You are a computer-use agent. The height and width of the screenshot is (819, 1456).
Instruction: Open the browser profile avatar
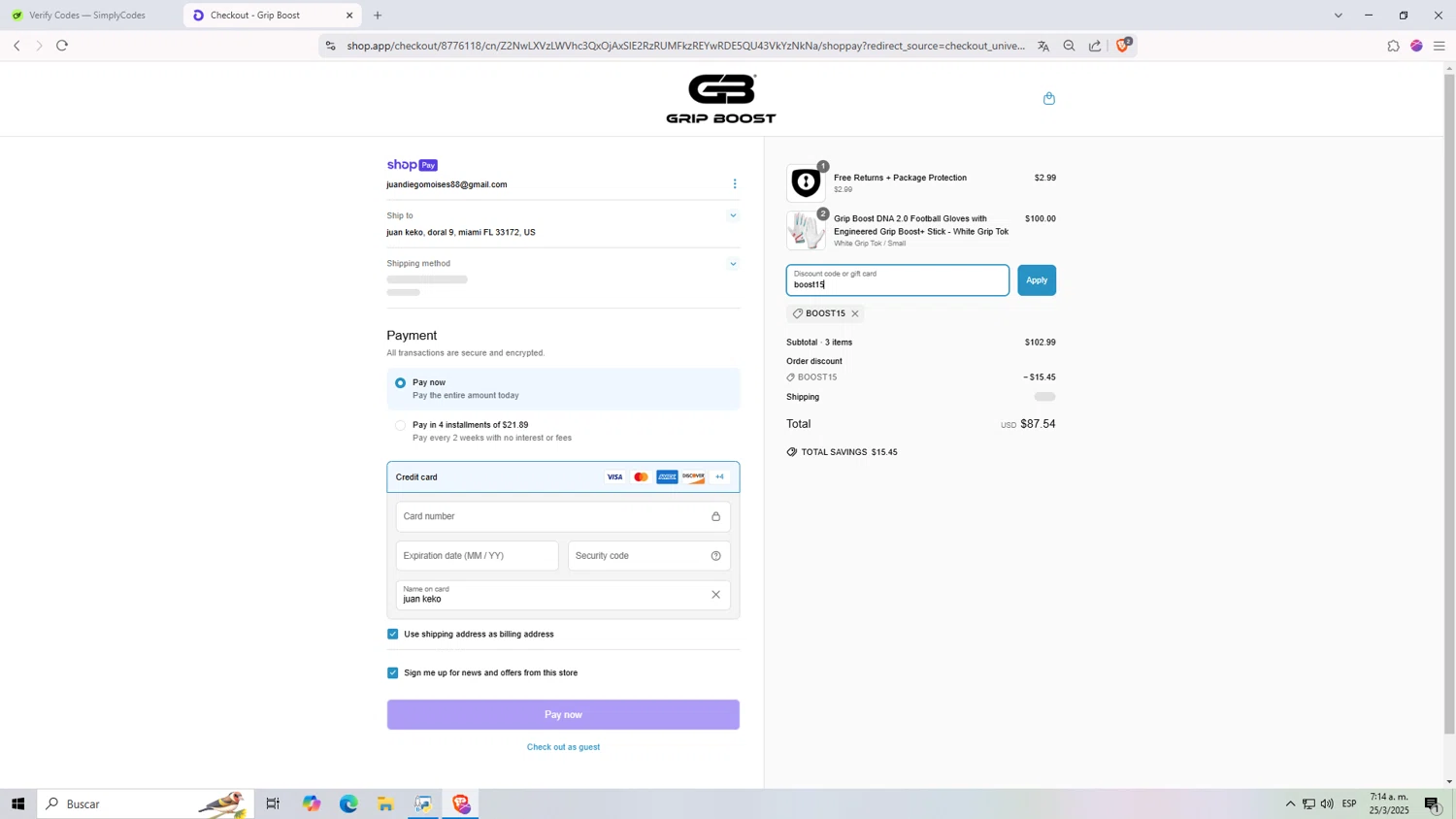1416,46
